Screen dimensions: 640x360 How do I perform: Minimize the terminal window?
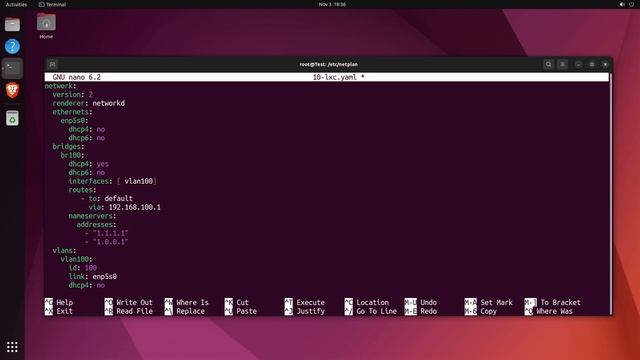tap(578, 64)
